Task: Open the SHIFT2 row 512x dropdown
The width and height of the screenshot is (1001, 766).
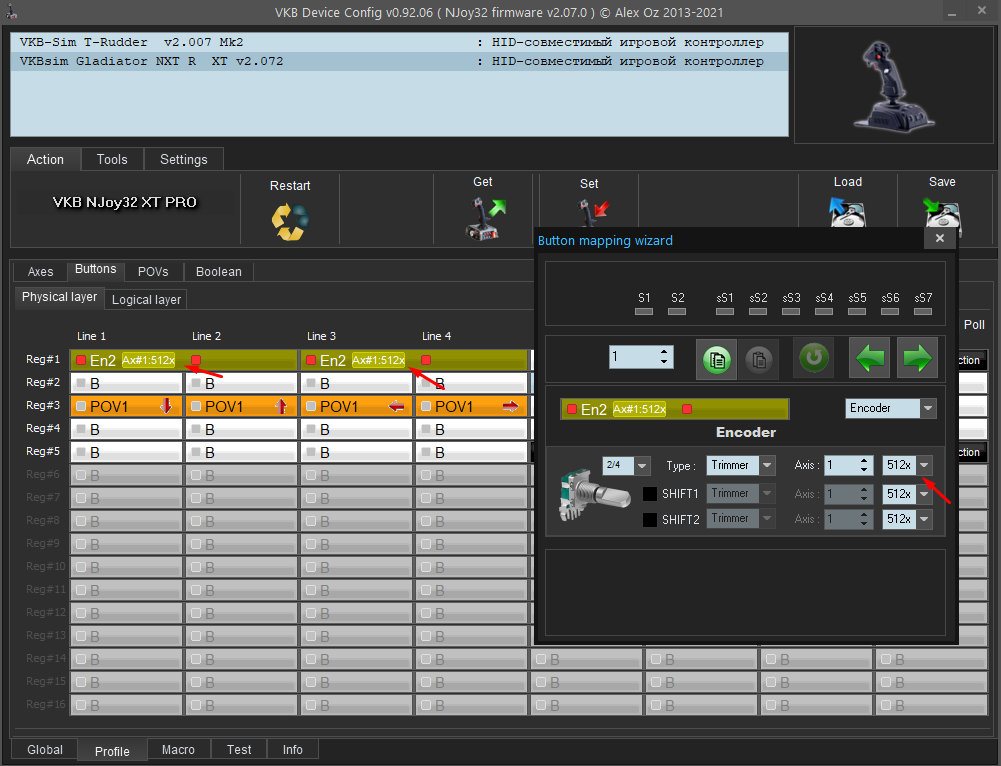Action: (x=924, y=519)
